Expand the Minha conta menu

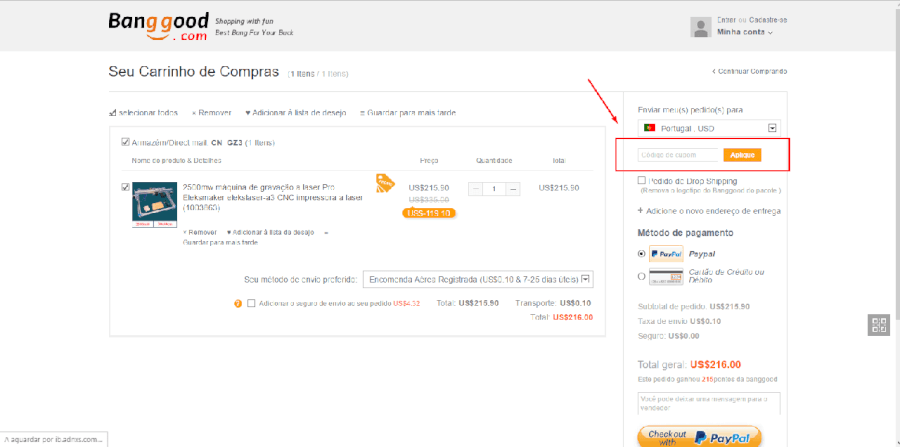click(x=744, y=33)
